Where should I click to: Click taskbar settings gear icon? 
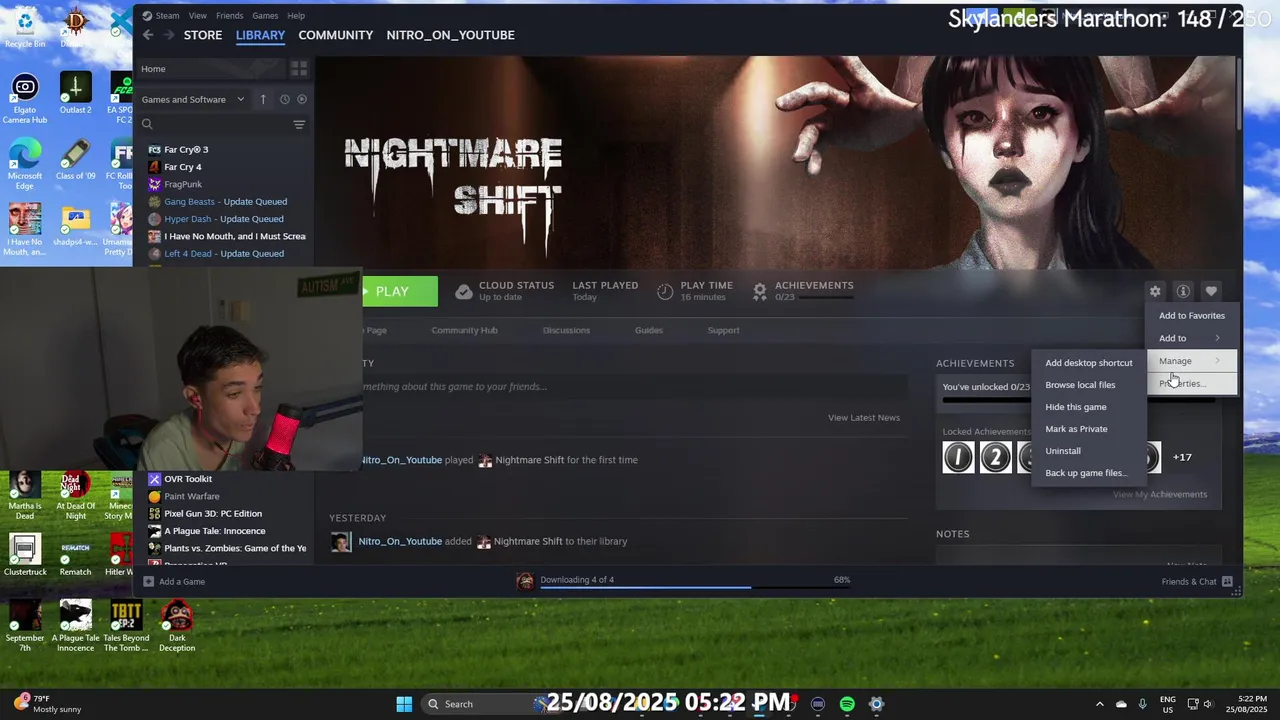(x=876, y=704)
